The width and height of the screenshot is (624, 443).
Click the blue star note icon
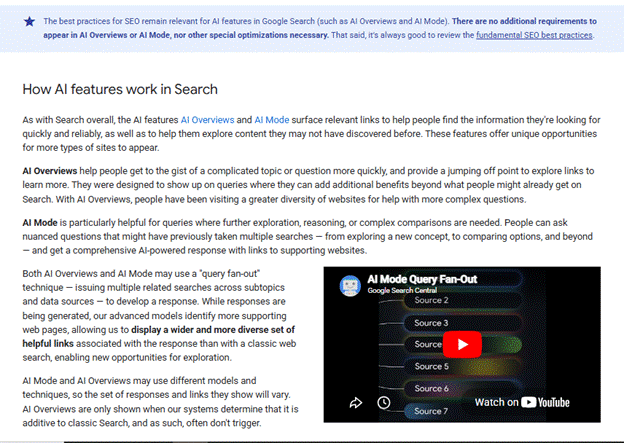[29, 21]
